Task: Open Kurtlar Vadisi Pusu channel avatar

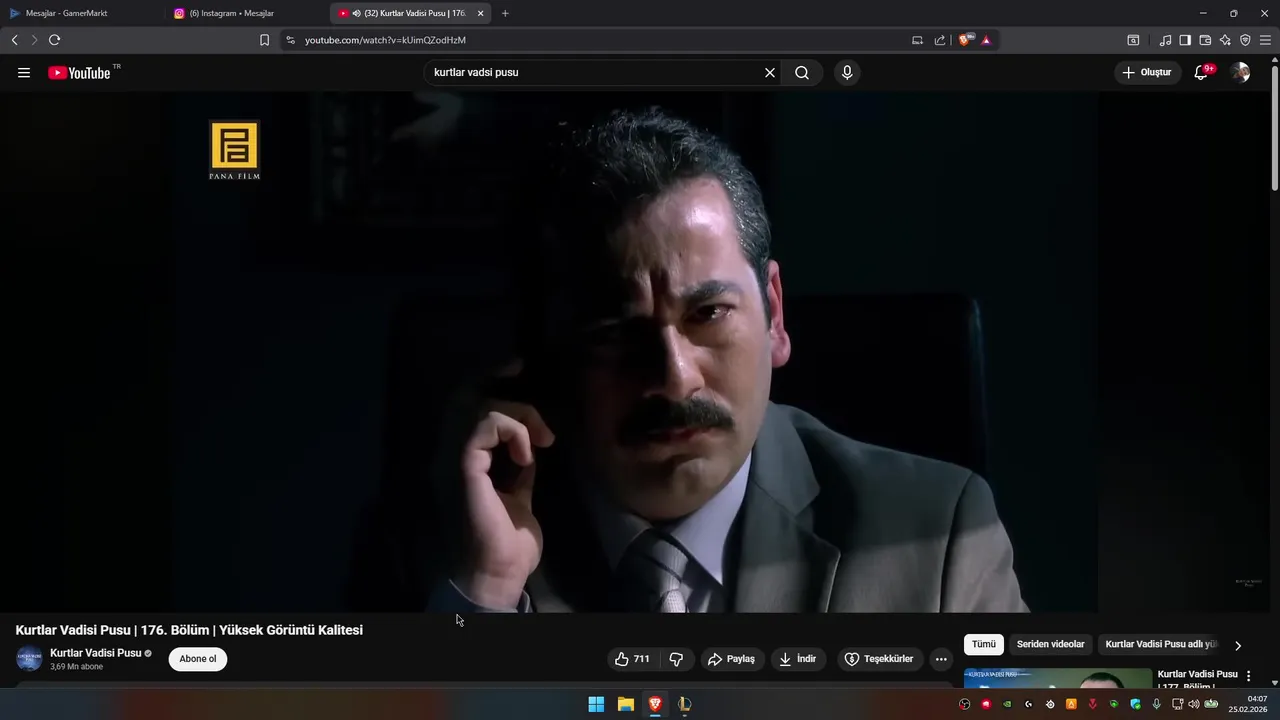Action: [x=29, y=659]
